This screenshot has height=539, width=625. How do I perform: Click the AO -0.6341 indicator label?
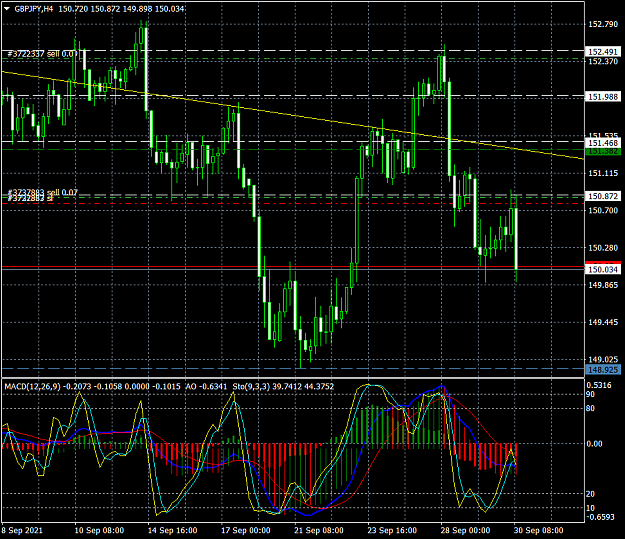pos(206,386)
